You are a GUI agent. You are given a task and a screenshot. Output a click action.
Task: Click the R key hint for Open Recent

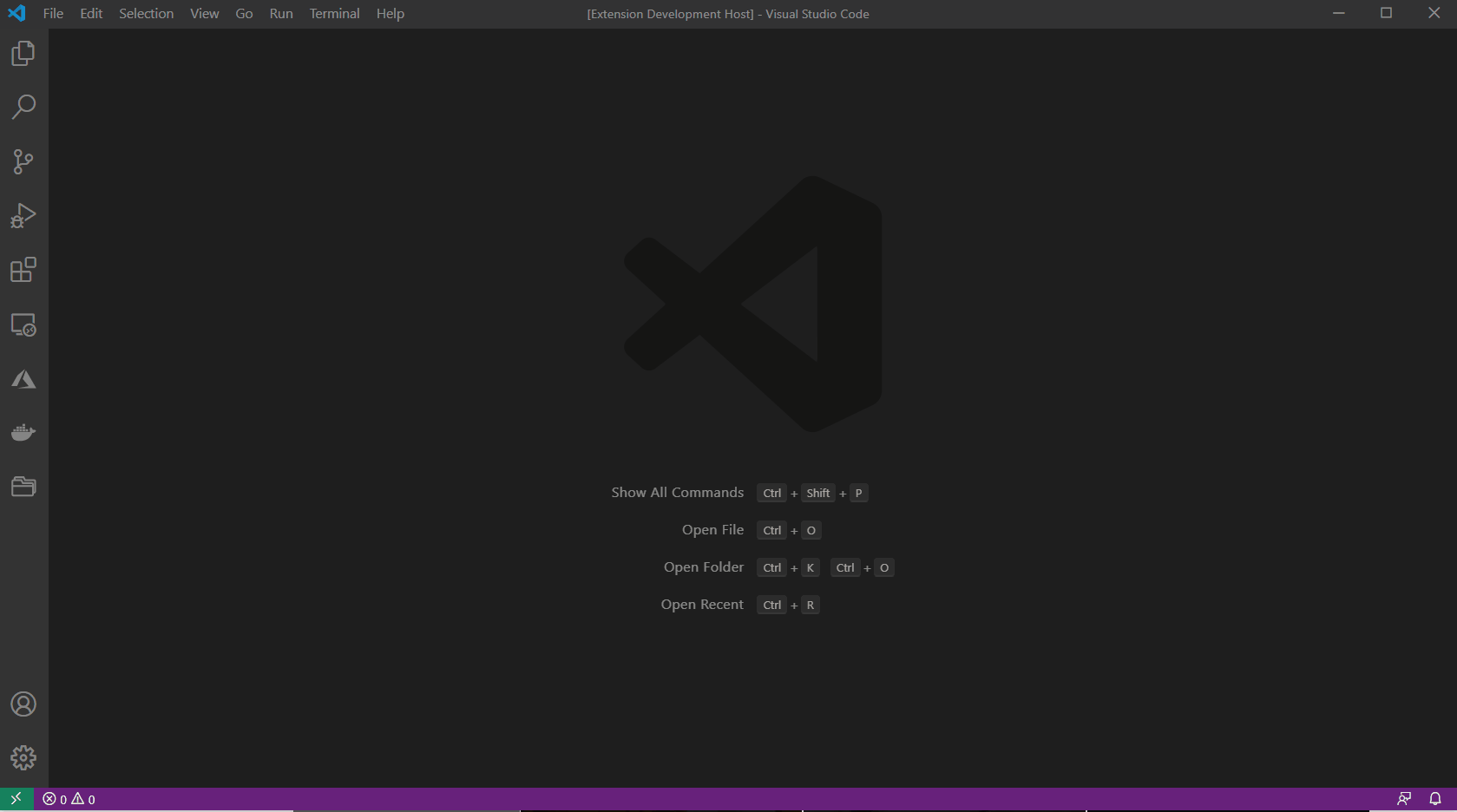811,605
